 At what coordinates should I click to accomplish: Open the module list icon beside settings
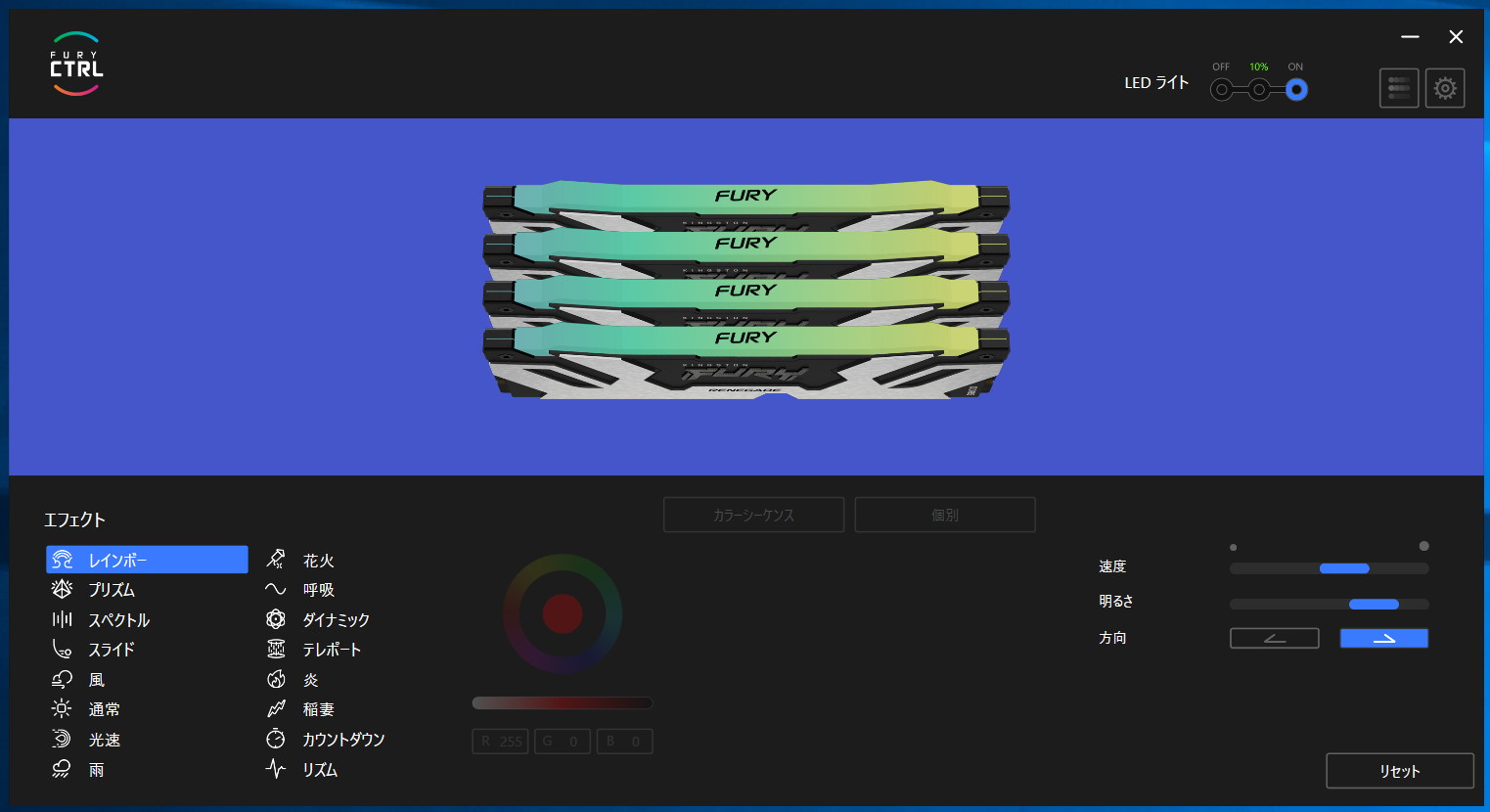pos(1399,88)
